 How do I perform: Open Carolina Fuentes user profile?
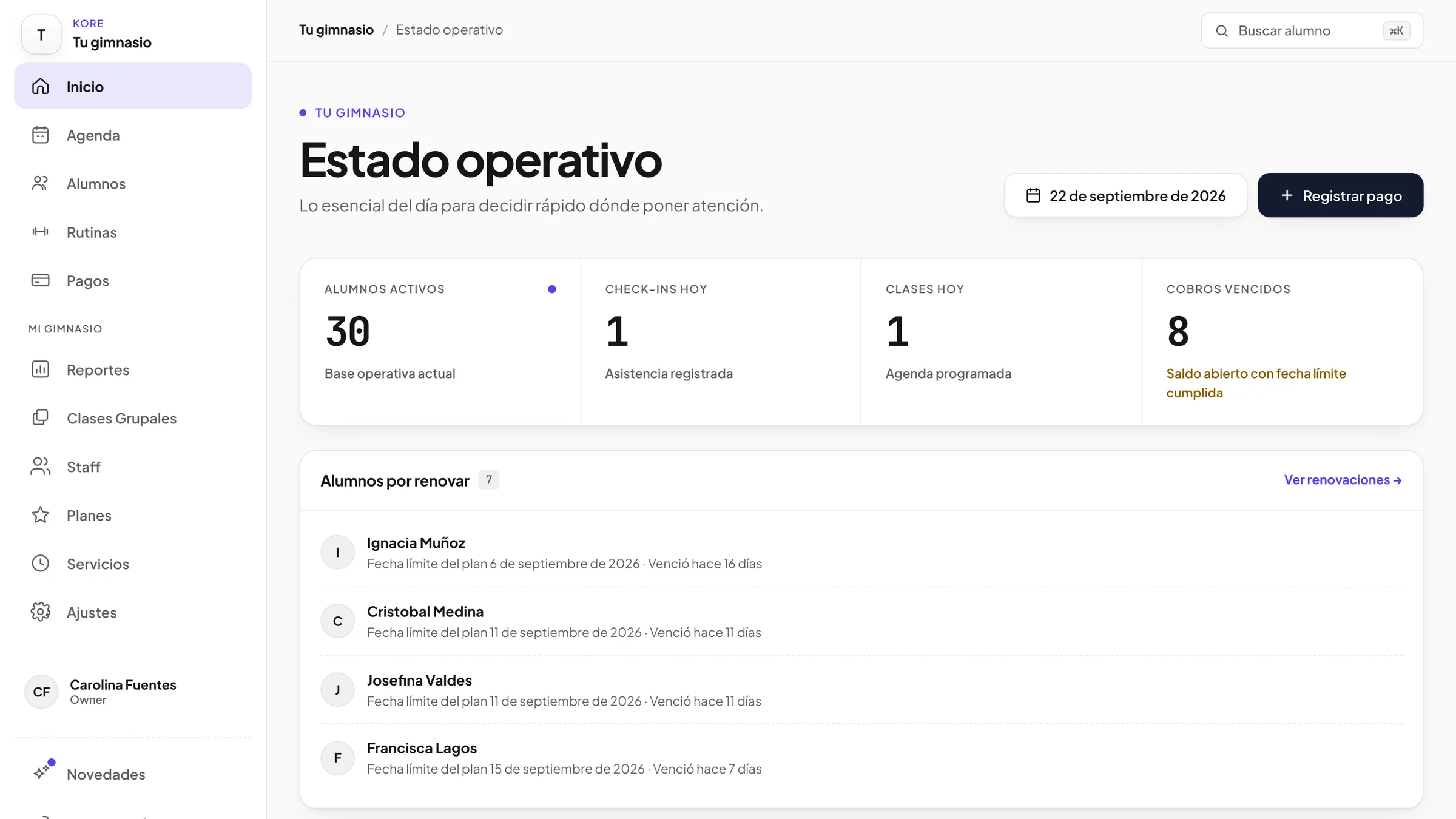(133, 691)
